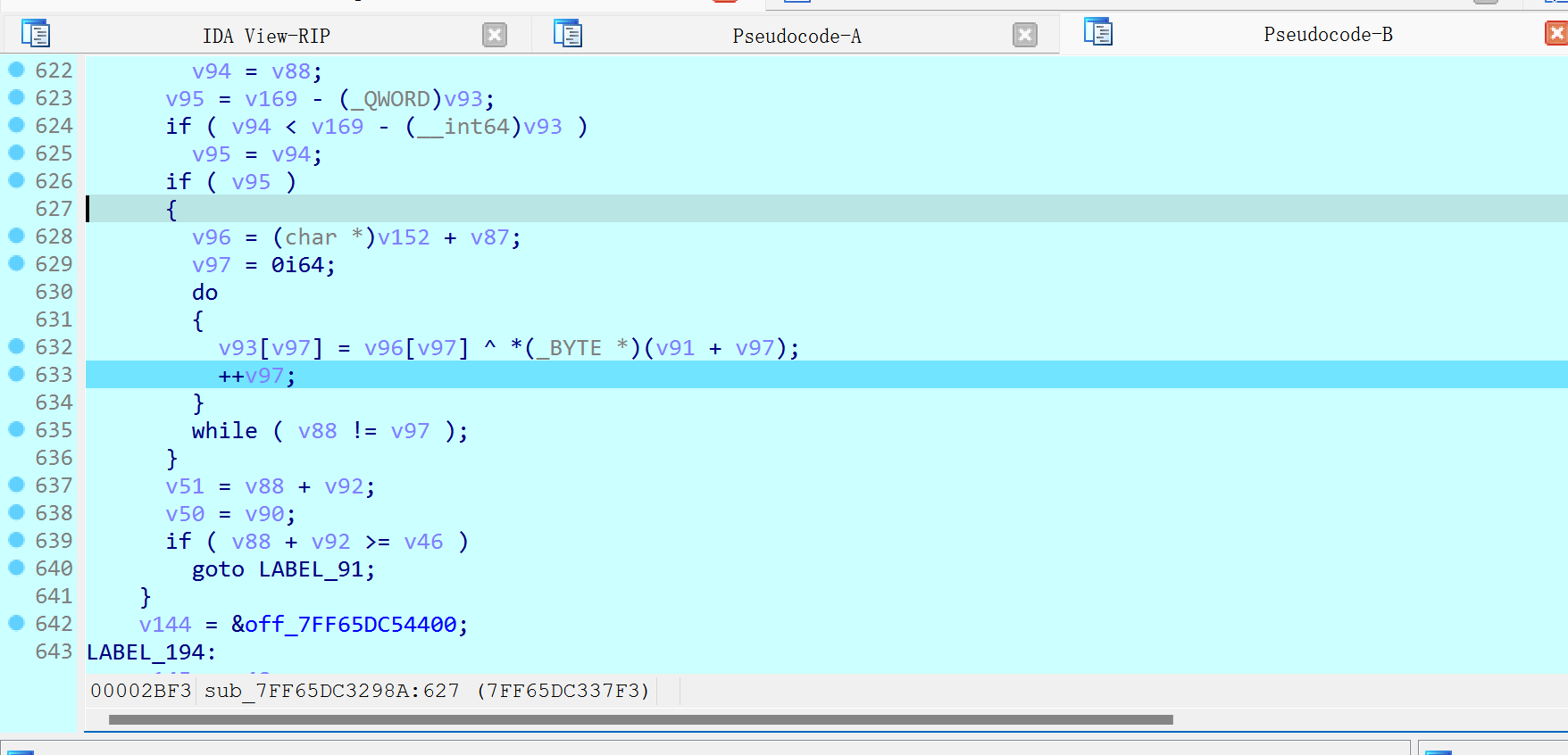The height and width of the screenshot is (755, 1568).
Task: Close the IDA View-RIP tab
Action: (x=495, y=35)
